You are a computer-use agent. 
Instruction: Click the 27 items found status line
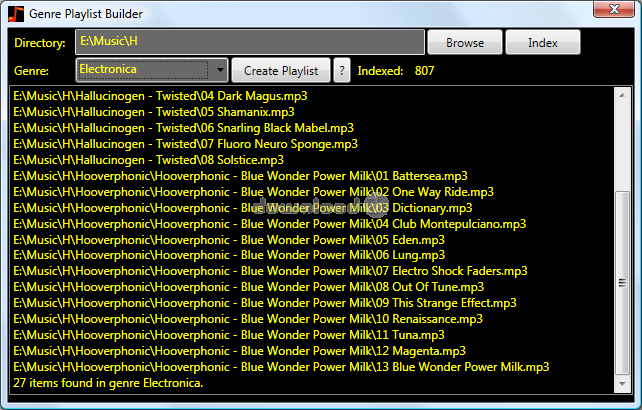(108, 383)
